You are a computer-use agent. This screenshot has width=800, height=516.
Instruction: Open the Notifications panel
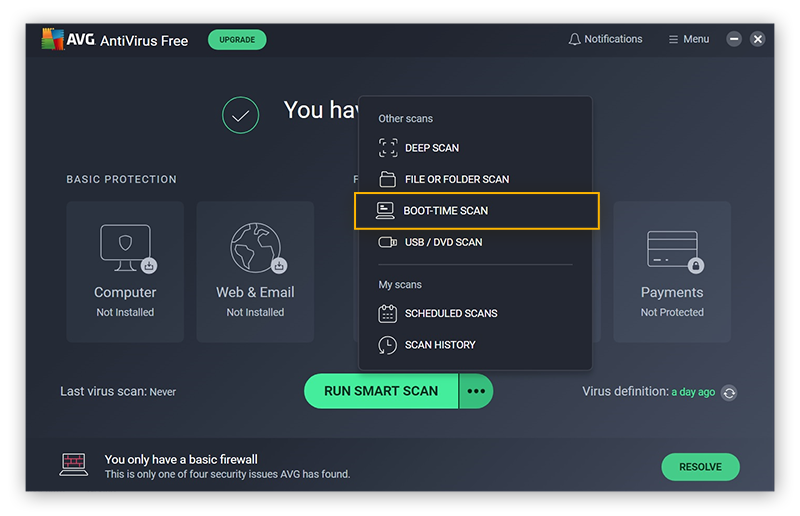click(605, 39)
